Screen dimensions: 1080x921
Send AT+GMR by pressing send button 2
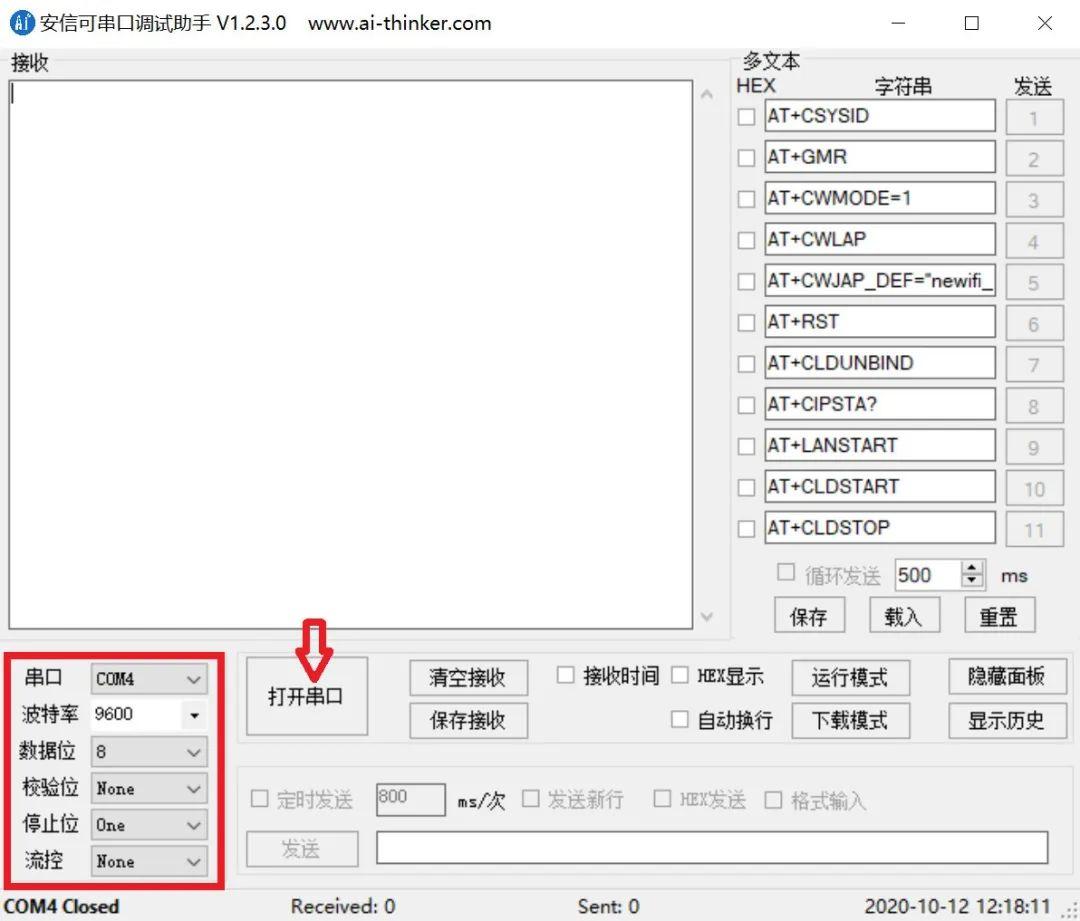point(1035,158)
